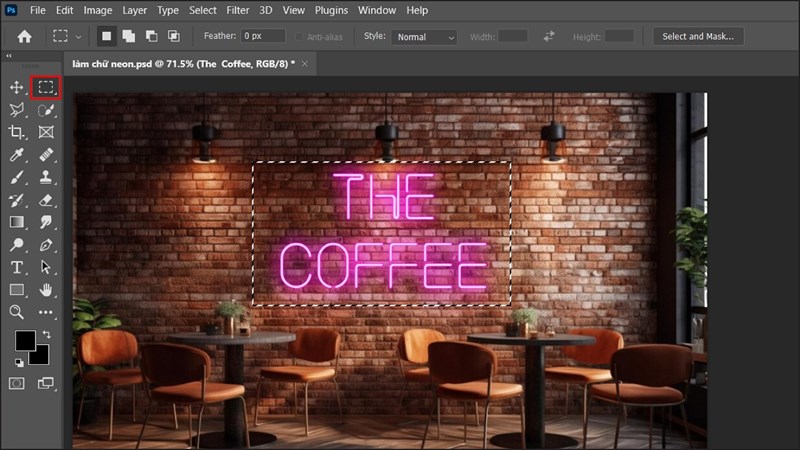Select the Rectangle shape tool

pyautogui.click(x=16, y=289)
